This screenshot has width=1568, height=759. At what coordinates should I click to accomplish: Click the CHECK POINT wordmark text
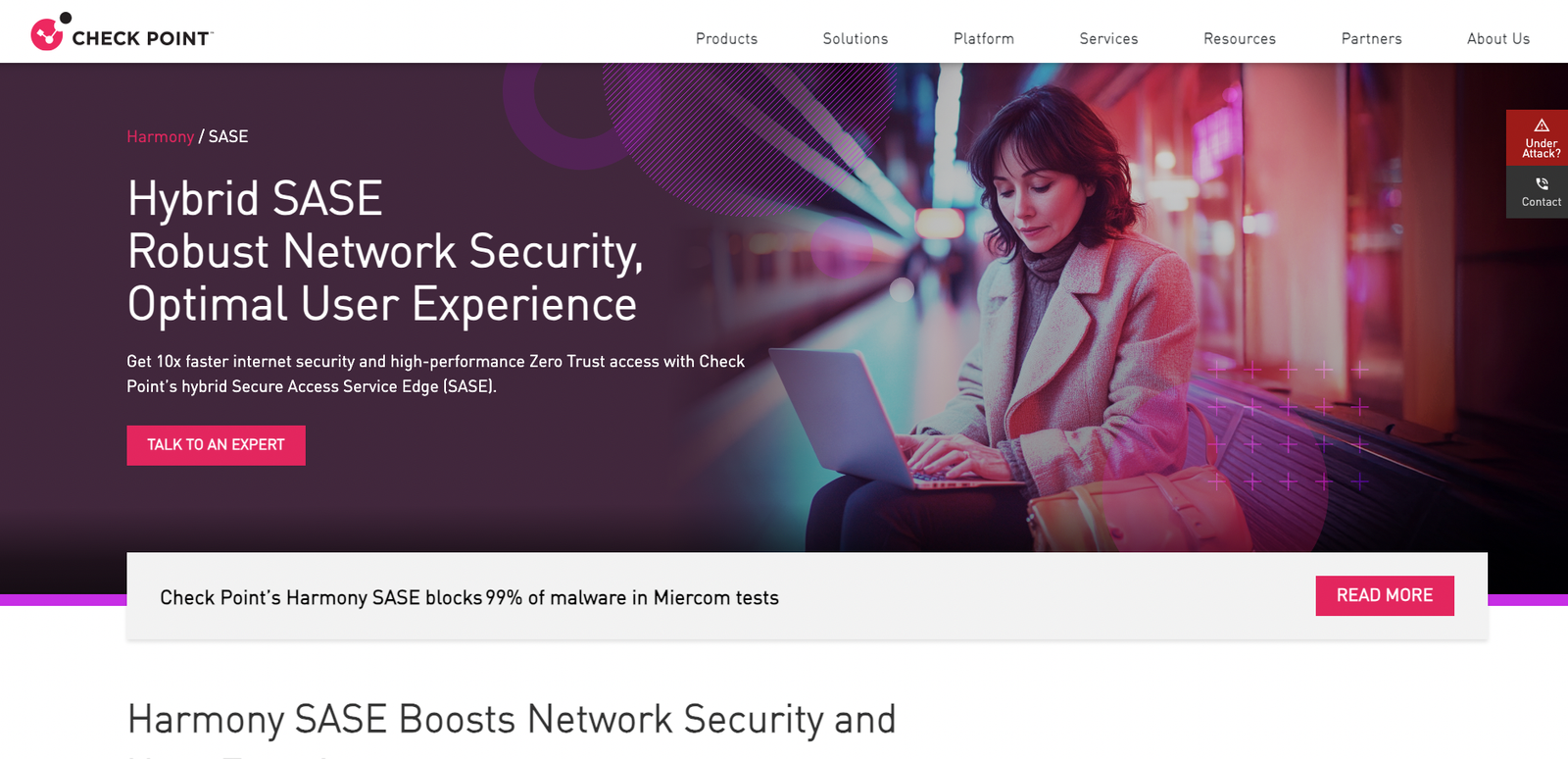(x=142, y=39)
